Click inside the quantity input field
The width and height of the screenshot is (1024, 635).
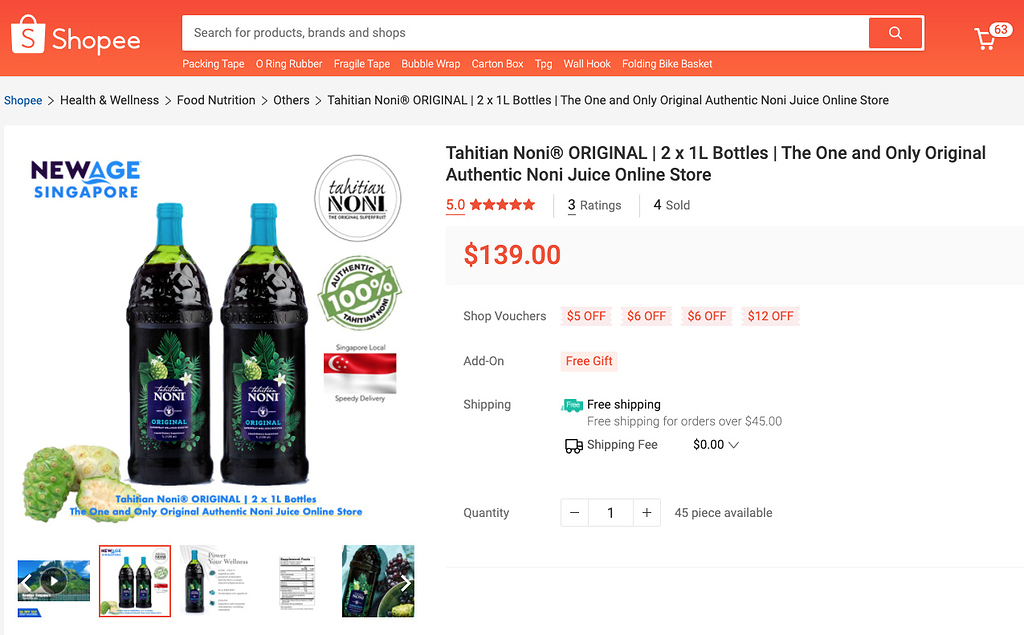610,512
